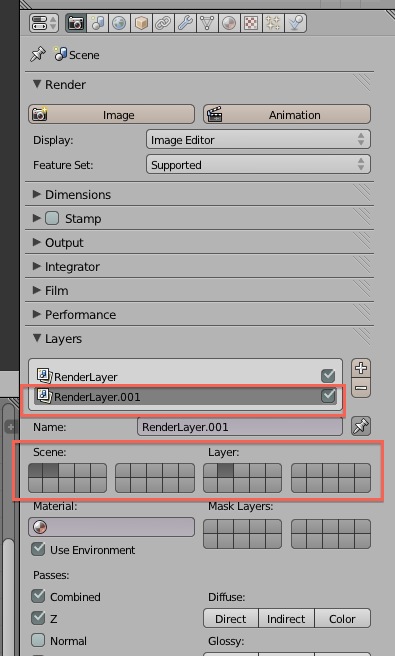Toggle the pin next to Name field
This screenshot has width=395, height=656.
pos(361,427)
